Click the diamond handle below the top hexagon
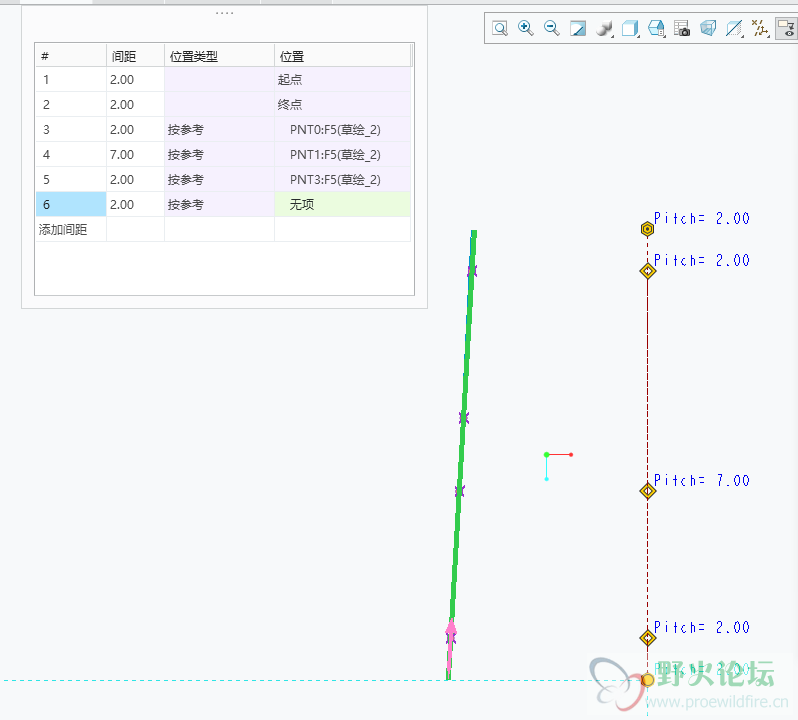The width and height of the screenshot is (798, 720). (647, 271)
